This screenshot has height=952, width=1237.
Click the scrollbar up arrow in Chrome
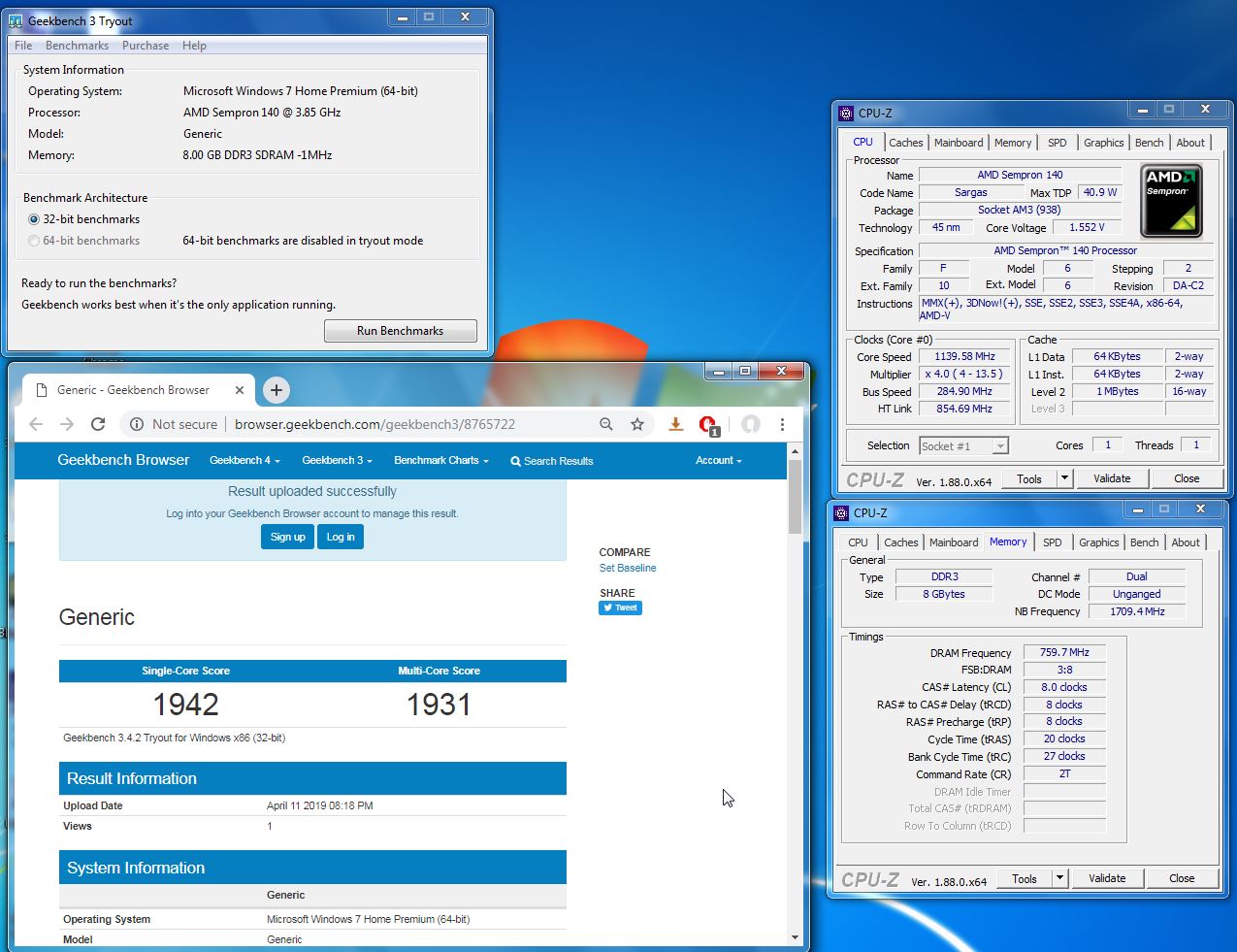point(795,451)
